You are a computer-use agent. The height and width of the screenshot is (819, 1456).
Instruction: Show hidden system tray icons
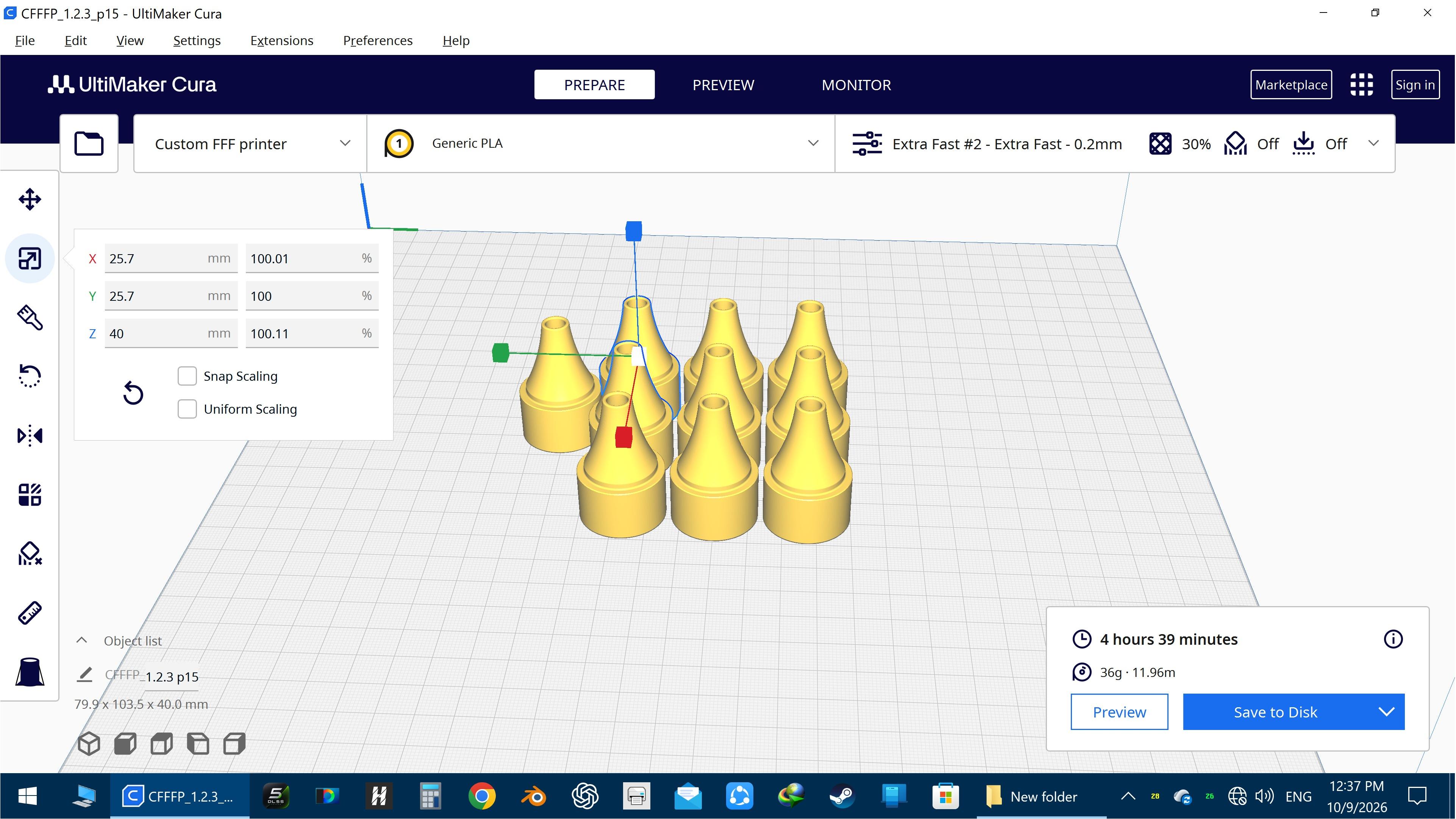click(1128, 796)
